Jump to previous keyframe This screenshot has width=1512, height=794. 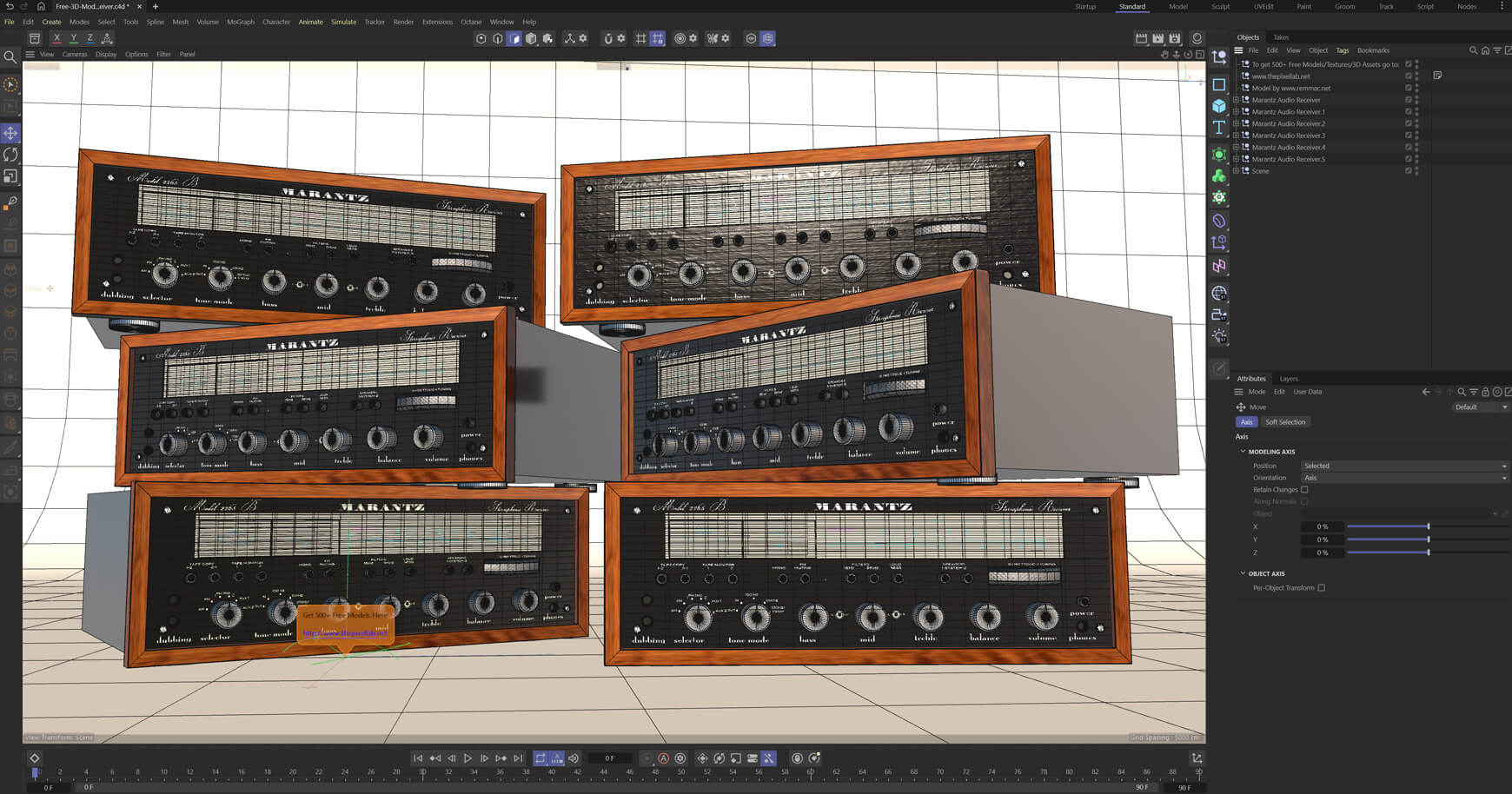(x=434, y=758)
